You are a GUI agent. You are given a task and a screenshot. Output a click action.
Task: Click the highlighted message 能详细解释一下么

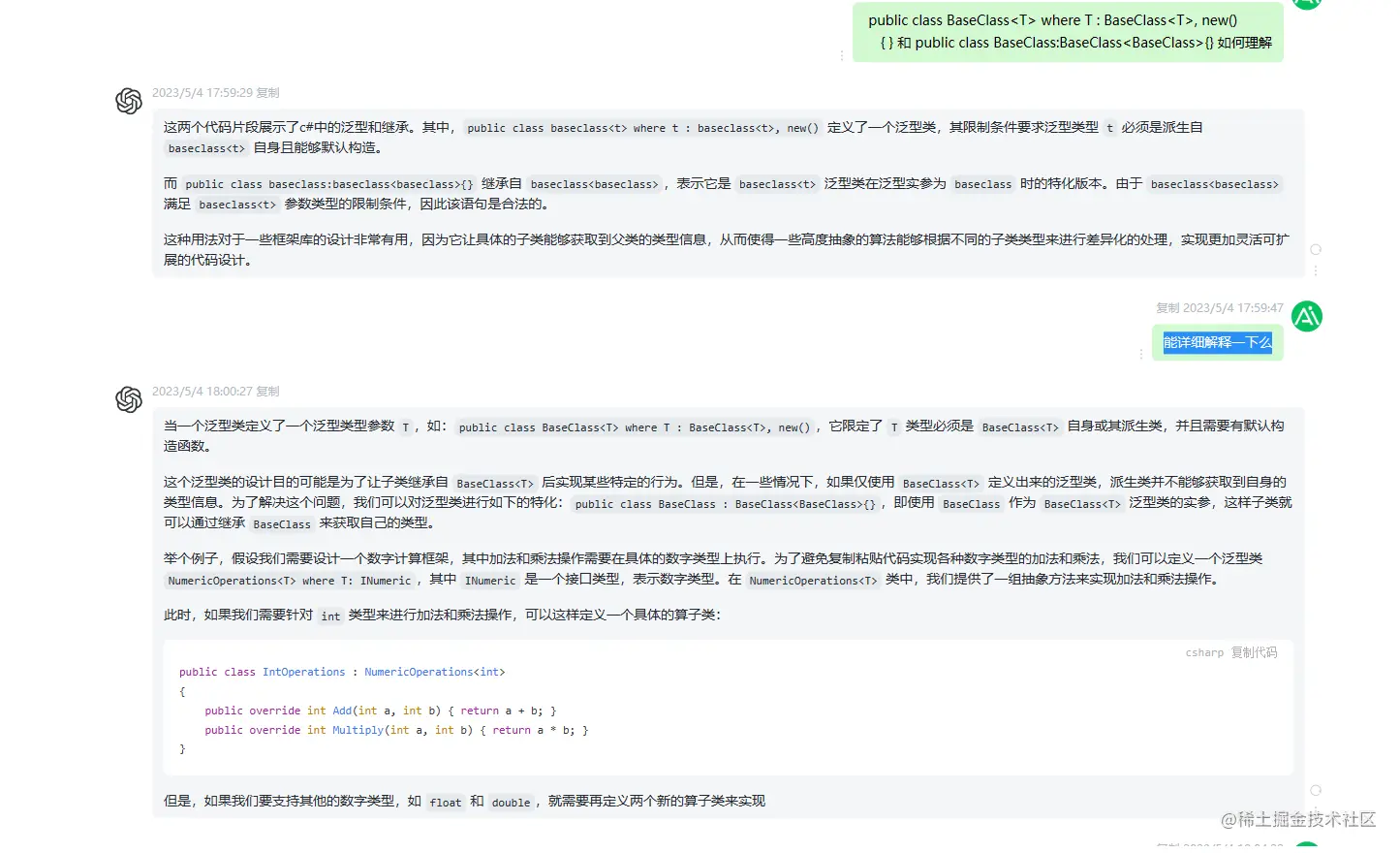[x=1218, y=342]
